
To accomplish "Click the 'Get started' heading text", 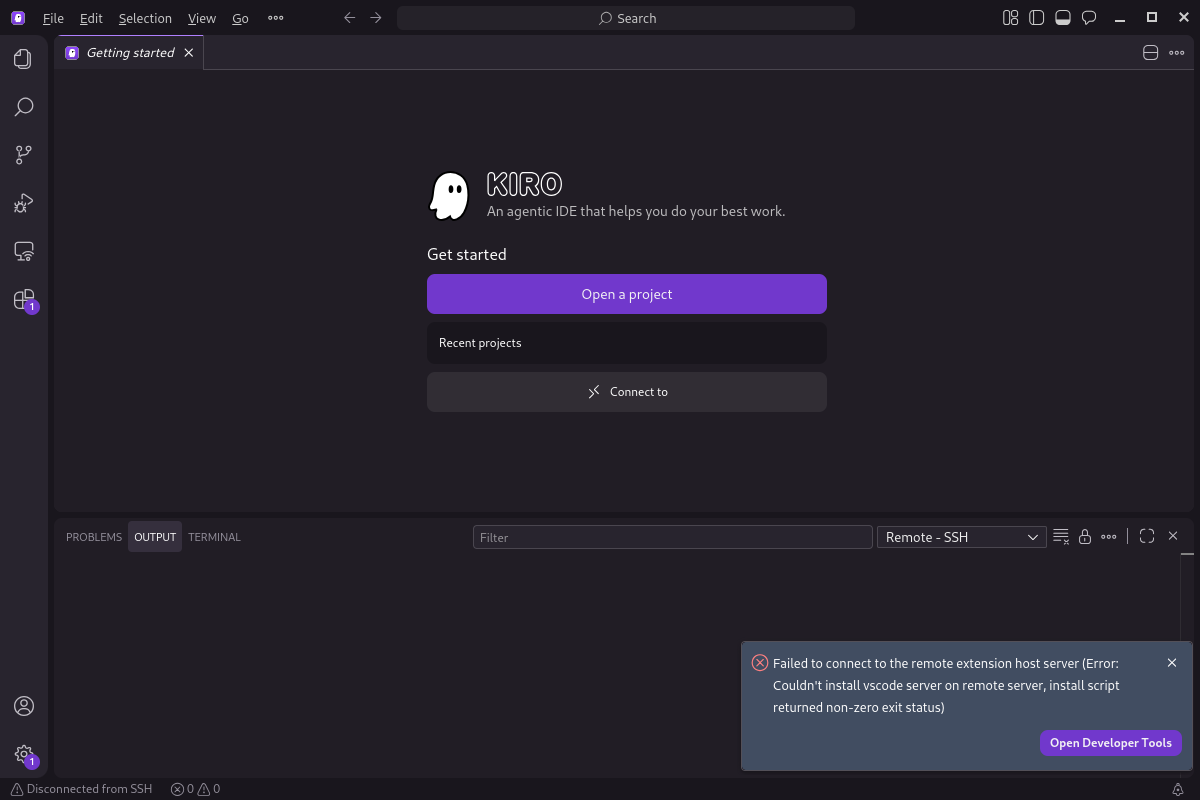I will 467,255.
